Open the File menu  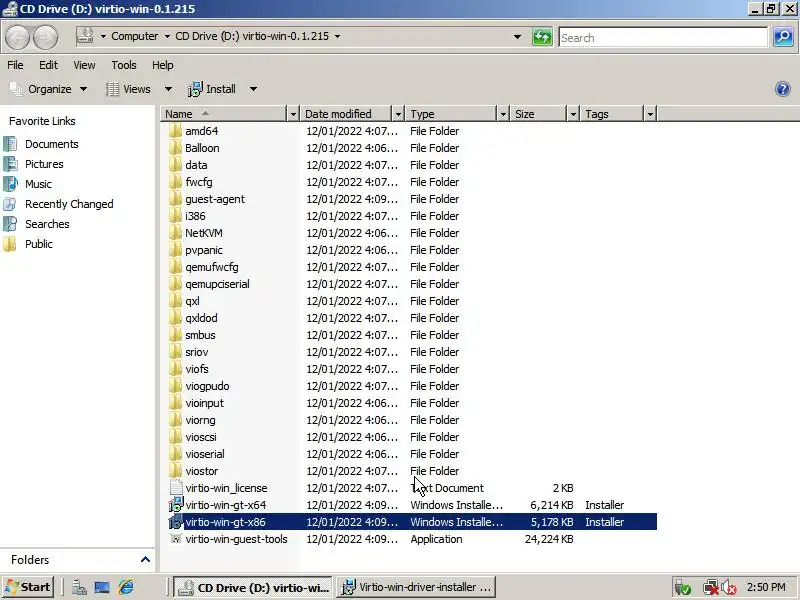(x=15, y=65)
